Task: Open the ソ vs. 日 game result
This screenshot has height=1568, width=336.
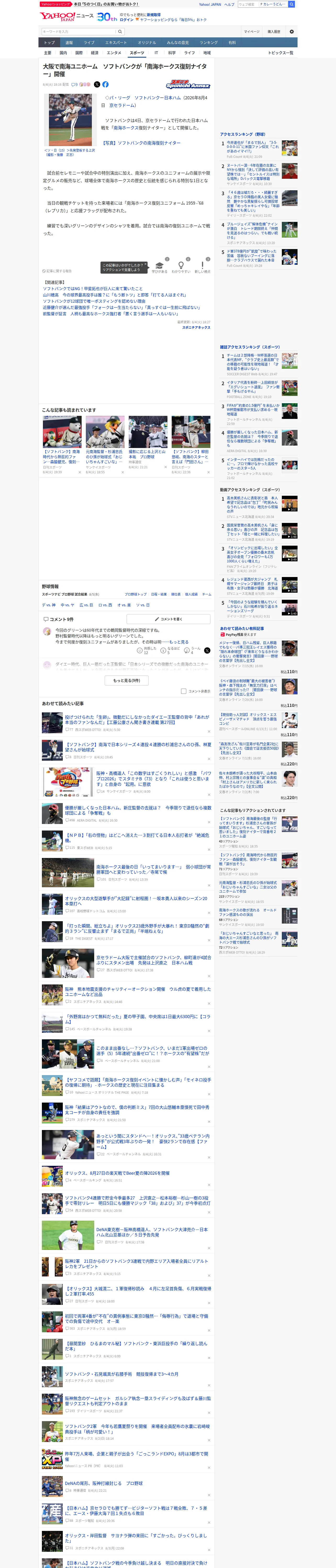Action: click(143, 605)
